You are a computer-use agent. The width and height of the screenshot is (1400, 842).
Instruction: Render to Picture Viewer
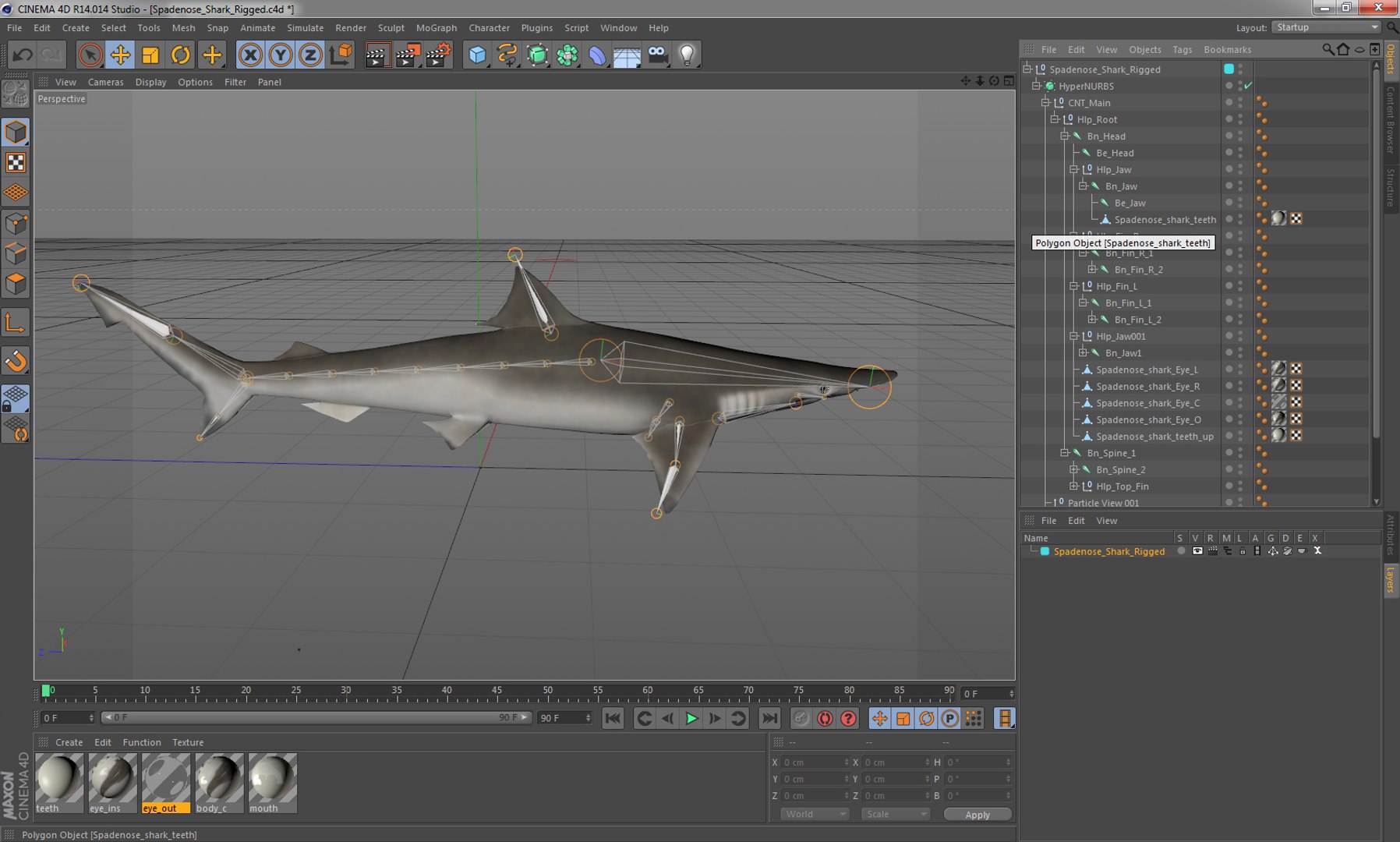point(408,55)
